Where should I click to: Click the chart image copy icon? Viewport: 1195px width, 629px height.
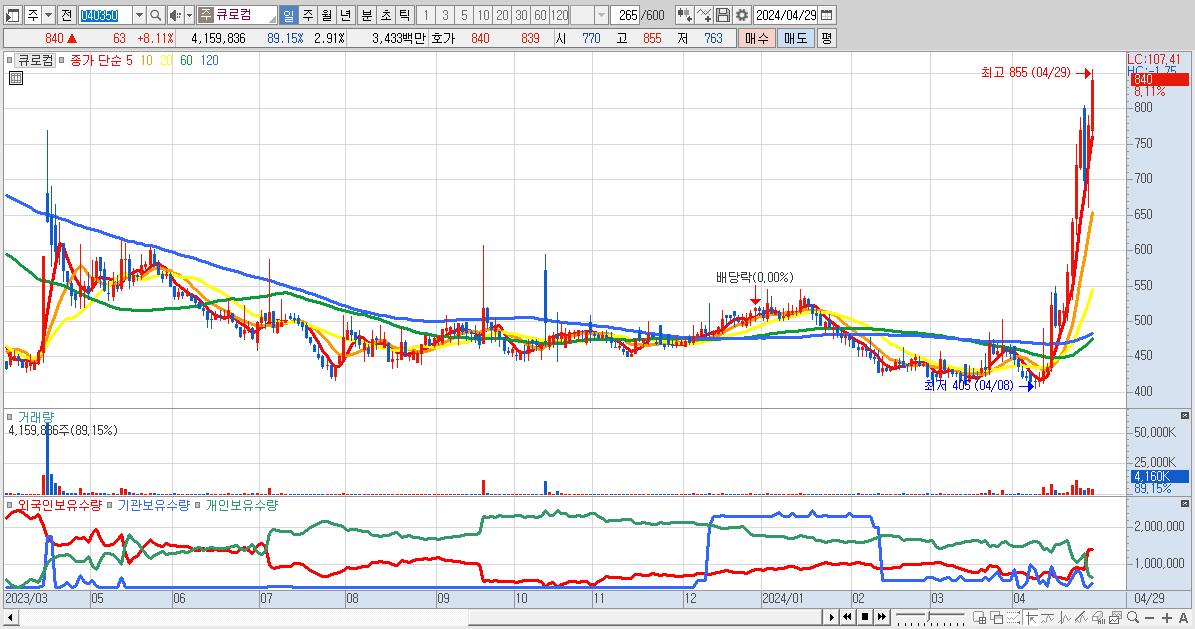pyautogui.click(x=1115, y=617)
